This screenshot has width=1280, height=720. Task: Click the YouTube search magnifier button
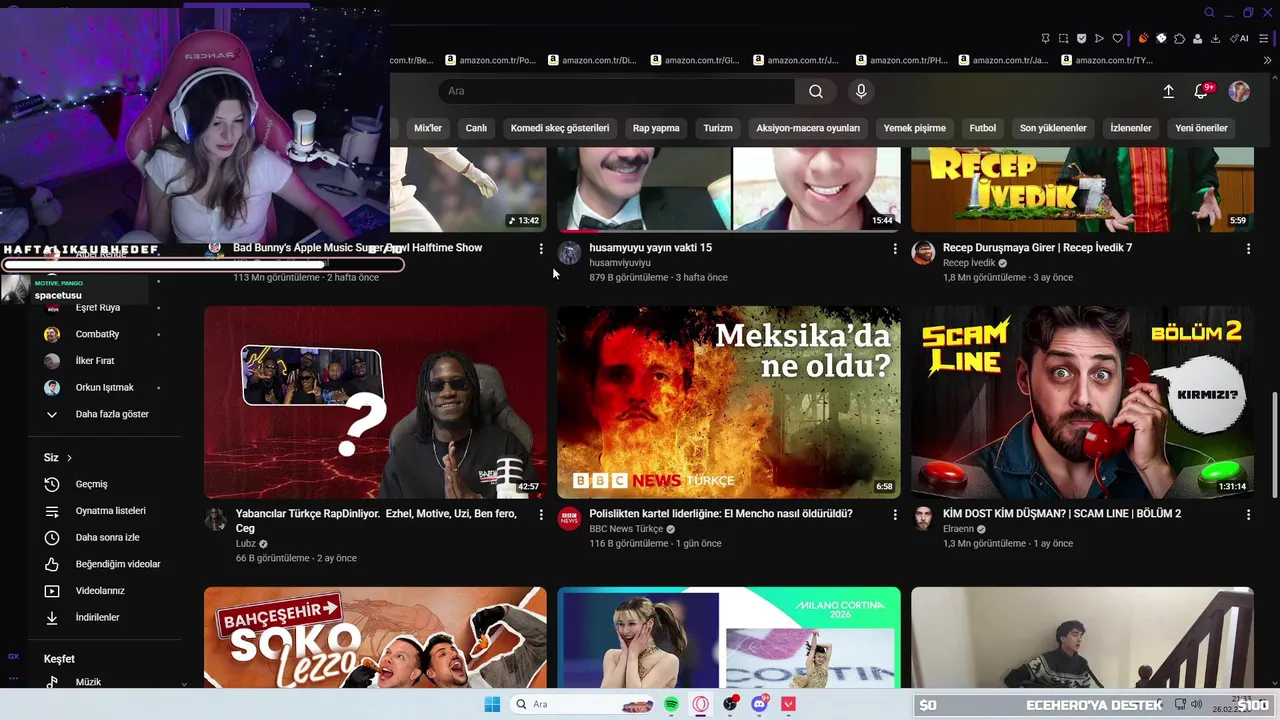pos(816,91)
